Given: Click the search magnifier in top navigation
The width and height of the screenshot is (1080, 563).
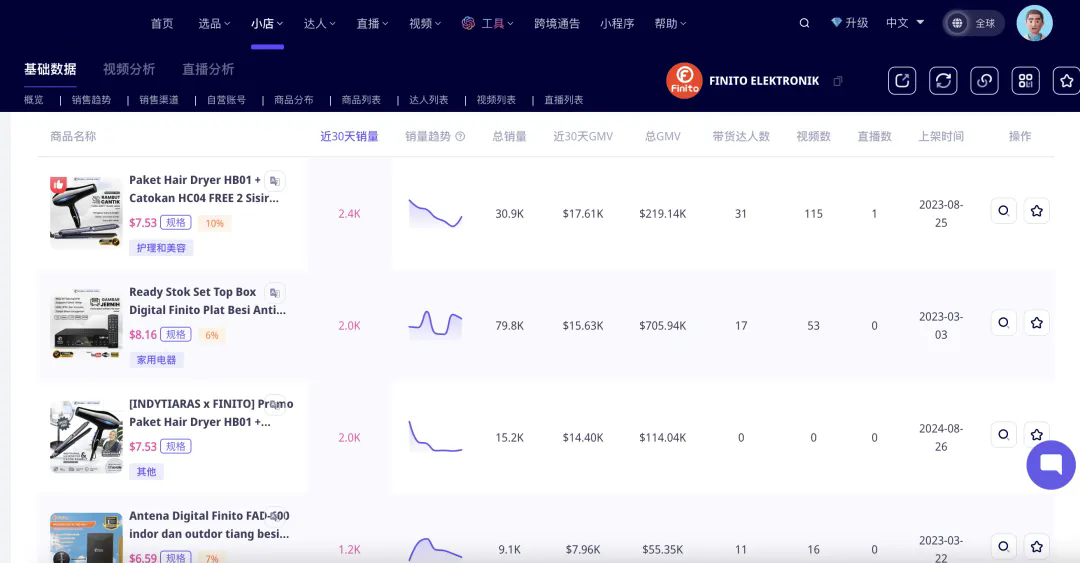Looking at the screenshot, I should click(x=804, y=23).
